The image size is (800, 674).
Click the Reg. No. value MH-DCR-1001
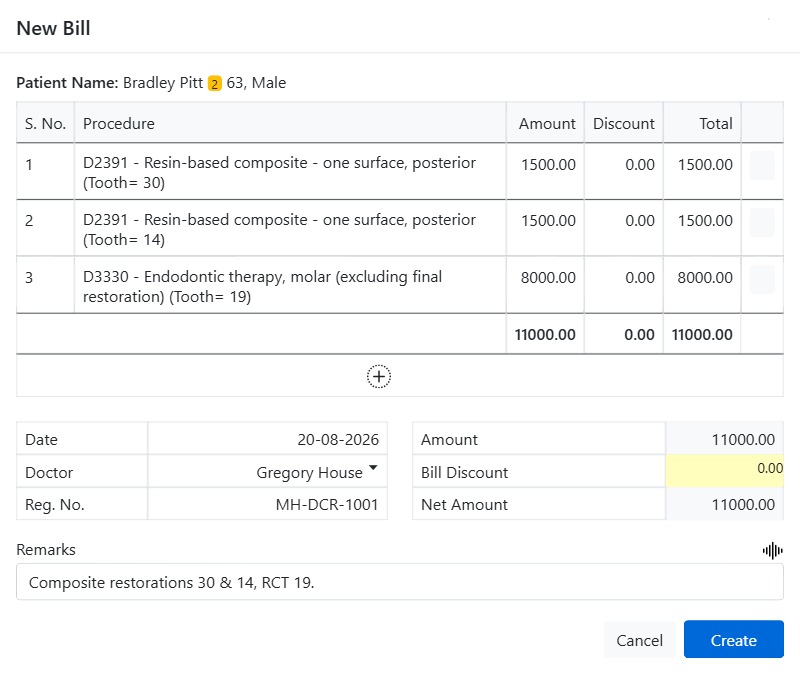(327, 505)
